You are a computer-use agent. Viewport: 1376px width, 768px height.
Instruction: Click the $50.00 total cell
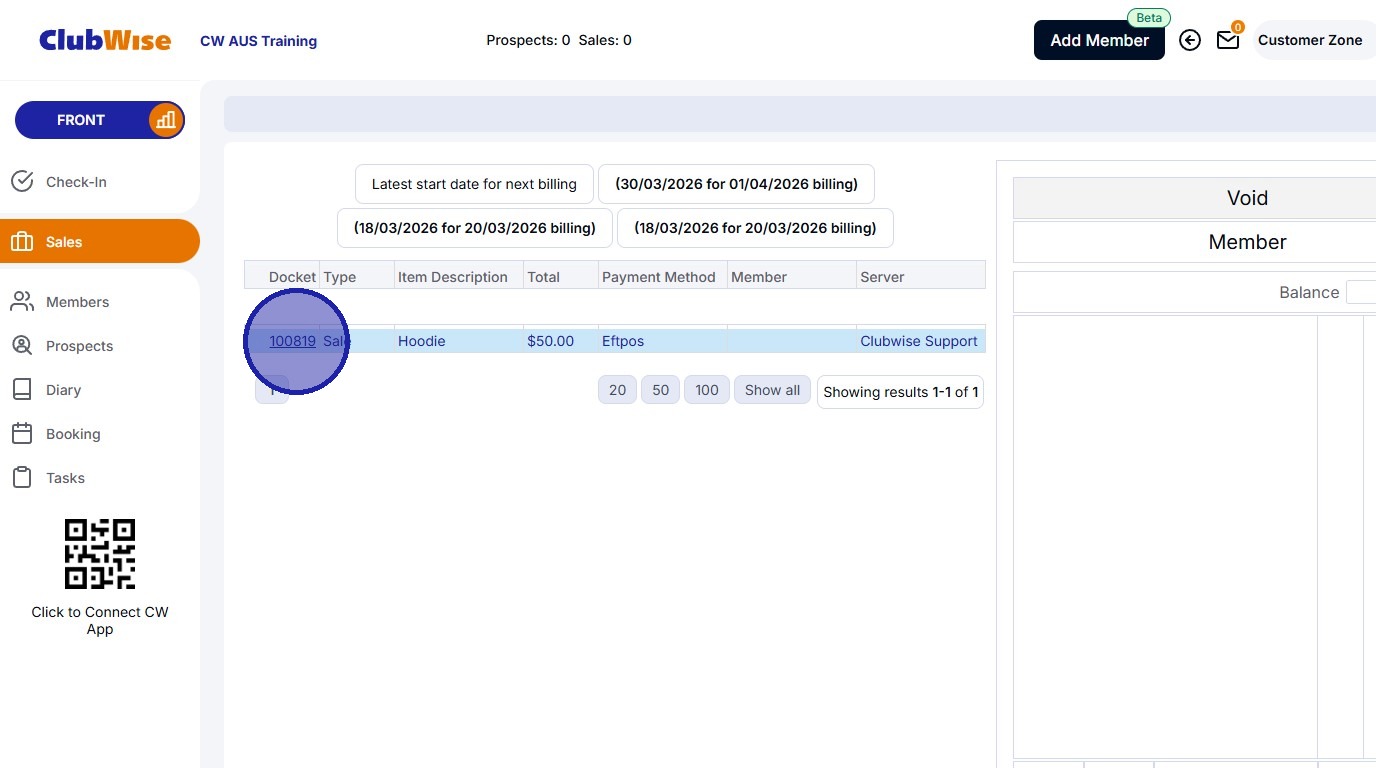click(560, 341)
